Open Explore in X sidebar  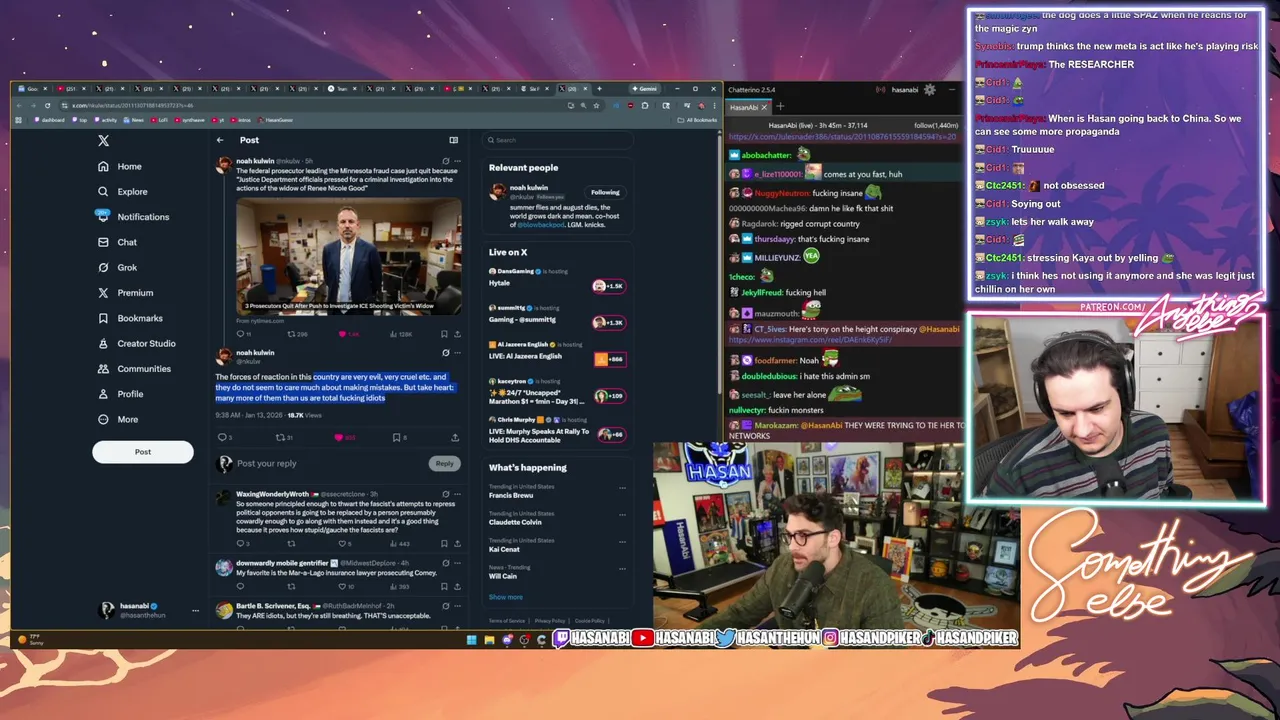click(122, 191)
